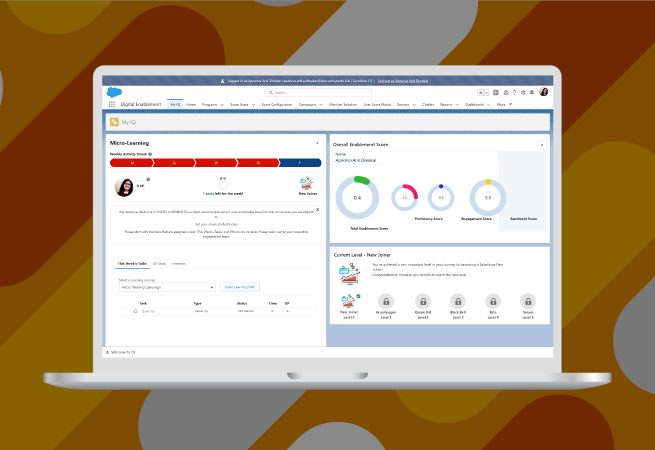Select the Quick Tip task radio button
The width and height of the screenshot is (655, 450).
[136, 311]
